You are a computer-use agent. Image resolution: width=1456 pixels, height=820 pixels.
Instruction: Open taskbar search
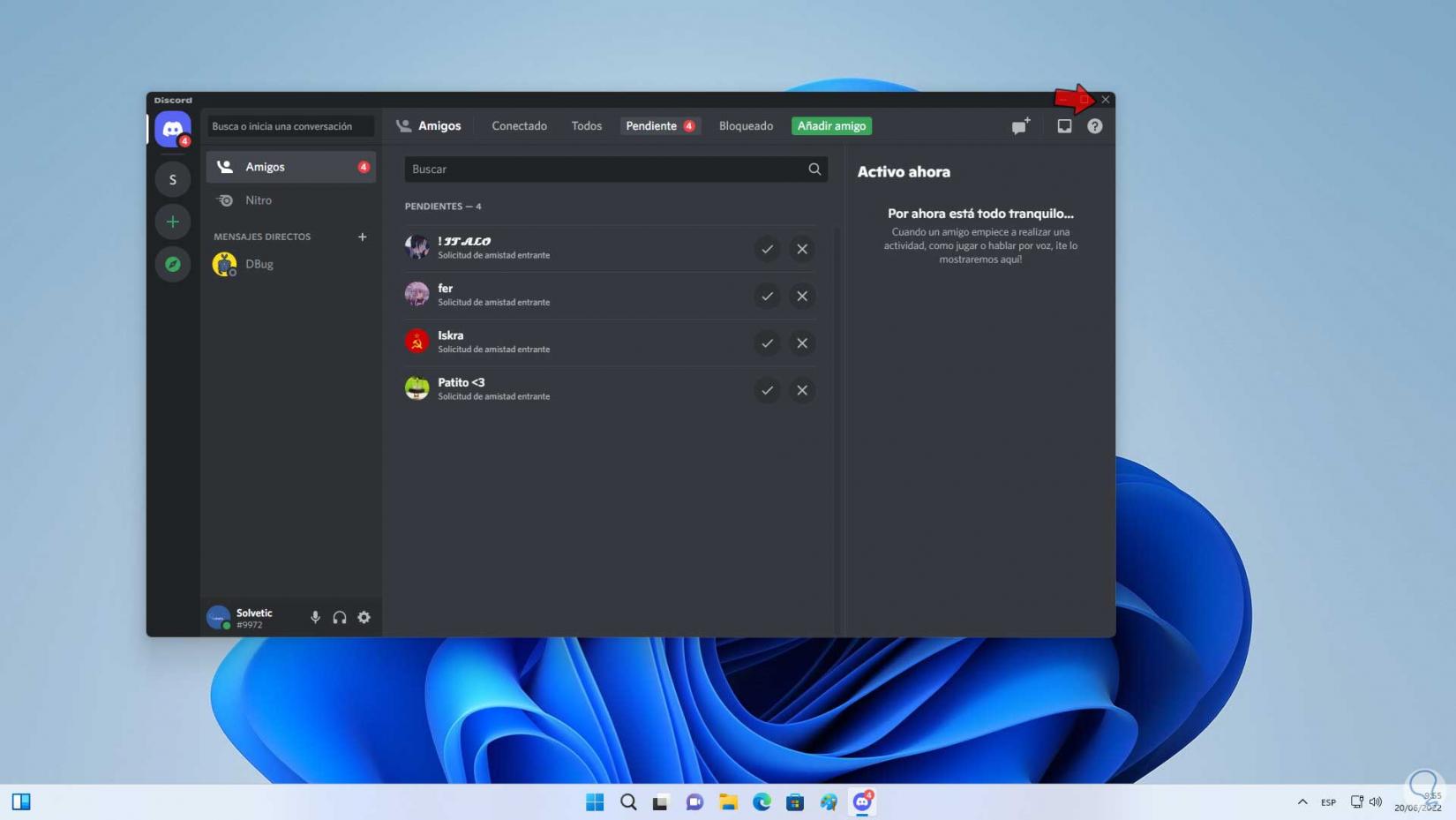coord(628,801)
